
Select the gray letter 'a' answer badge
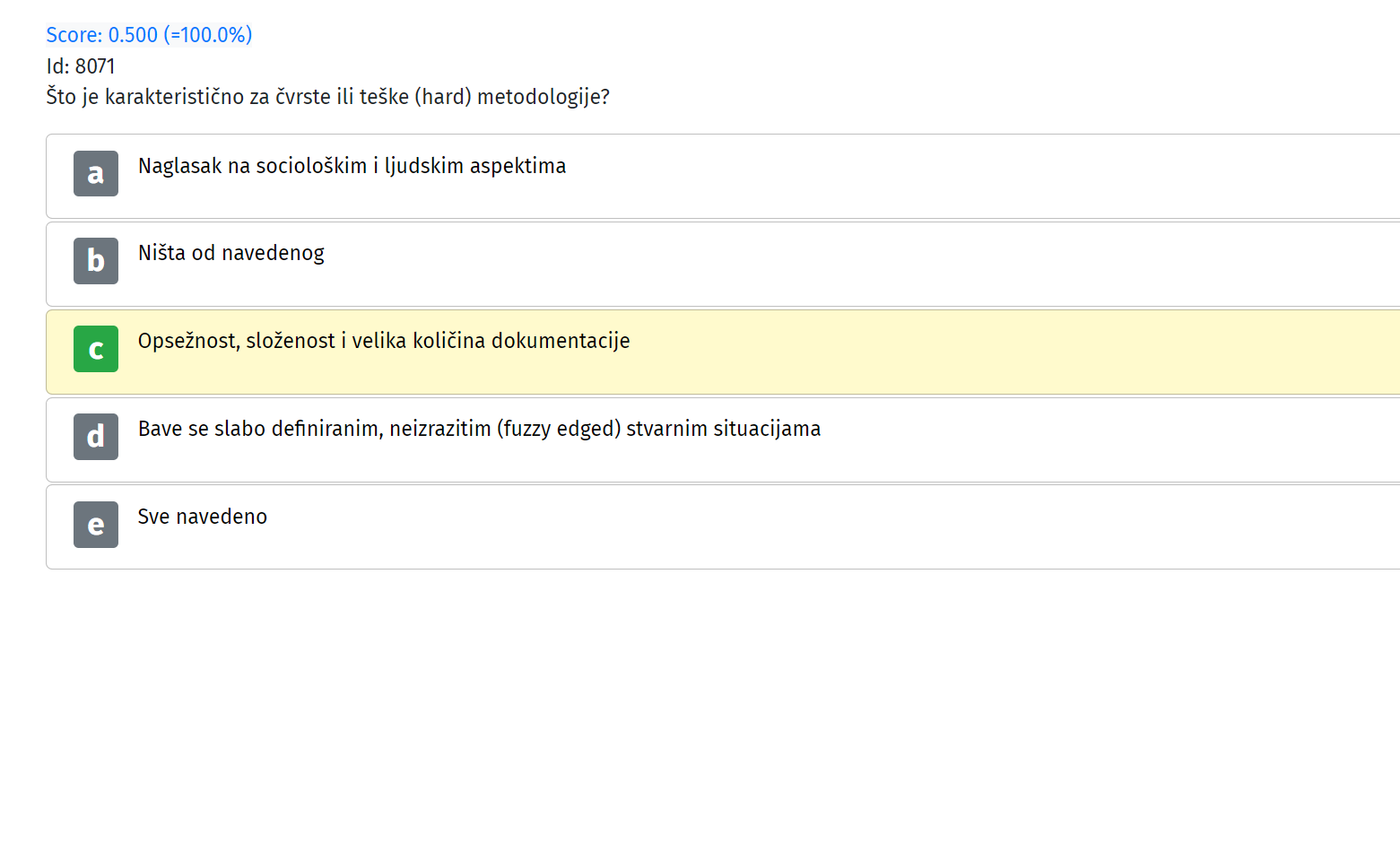click(x=96, y=173)
